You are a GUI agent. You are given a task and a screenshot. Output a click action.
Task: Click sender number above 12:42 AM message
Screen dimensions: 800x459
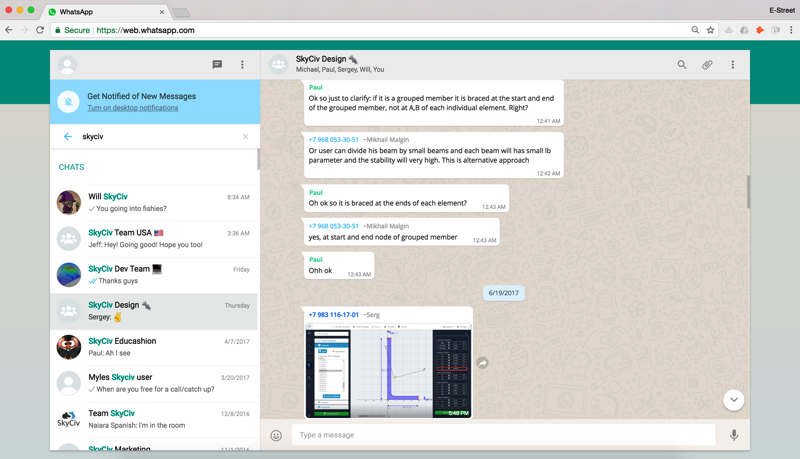334,140
